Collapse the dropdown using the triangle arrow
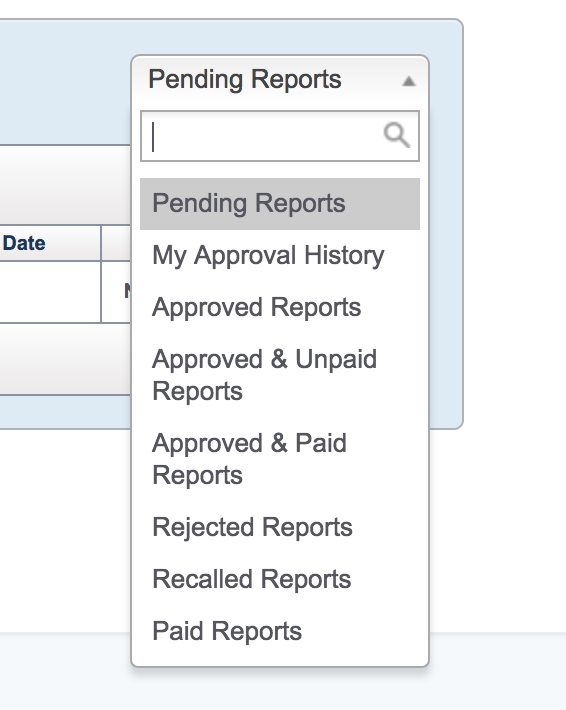The height and width of the screenshot is (710, 566). (x=408, y=81)
